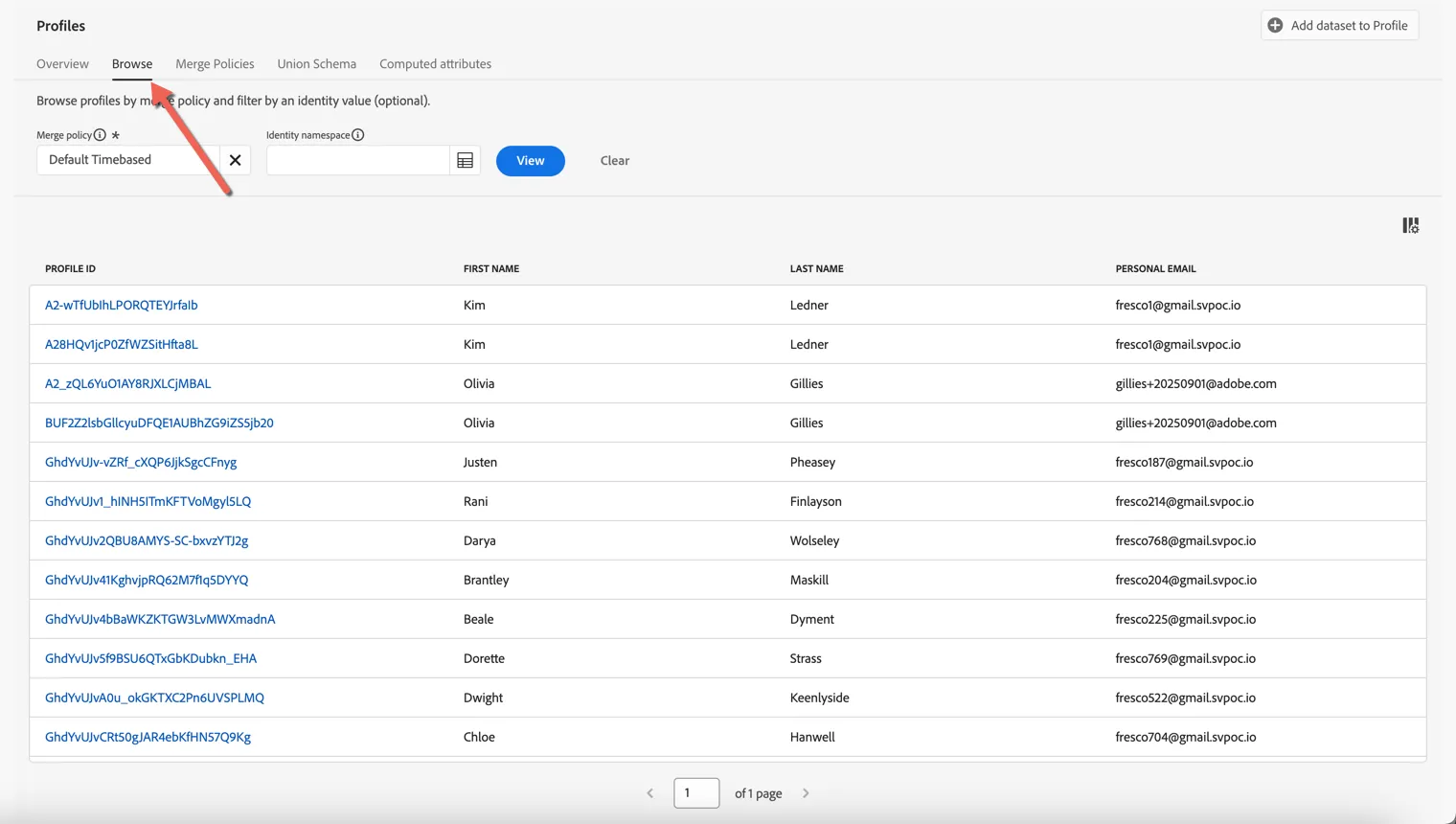Click the page number input box
The image size is (1456, 824).
tap(696, 793)
